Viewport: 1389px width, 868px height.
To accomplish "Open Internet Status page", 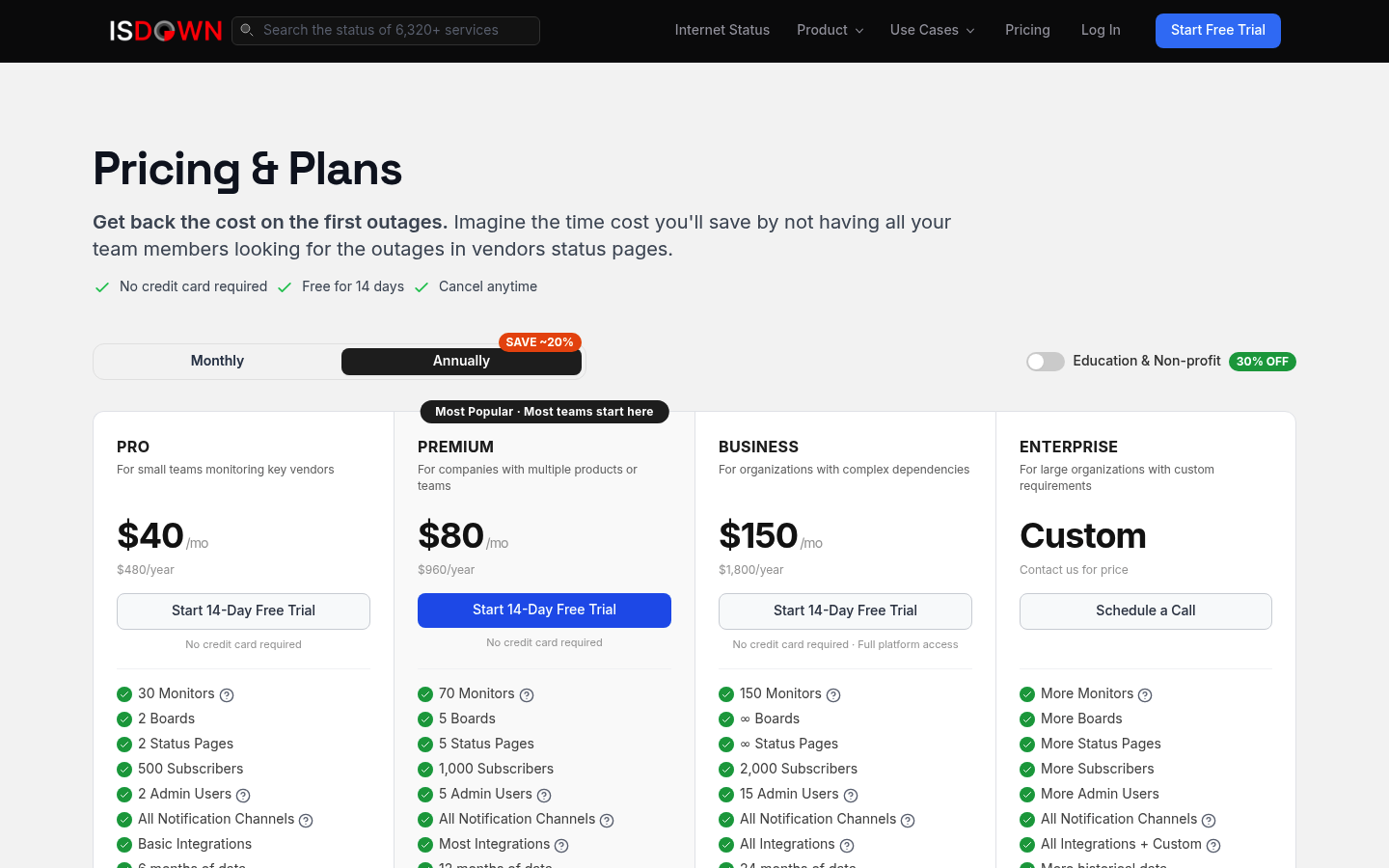I will 722,30.
